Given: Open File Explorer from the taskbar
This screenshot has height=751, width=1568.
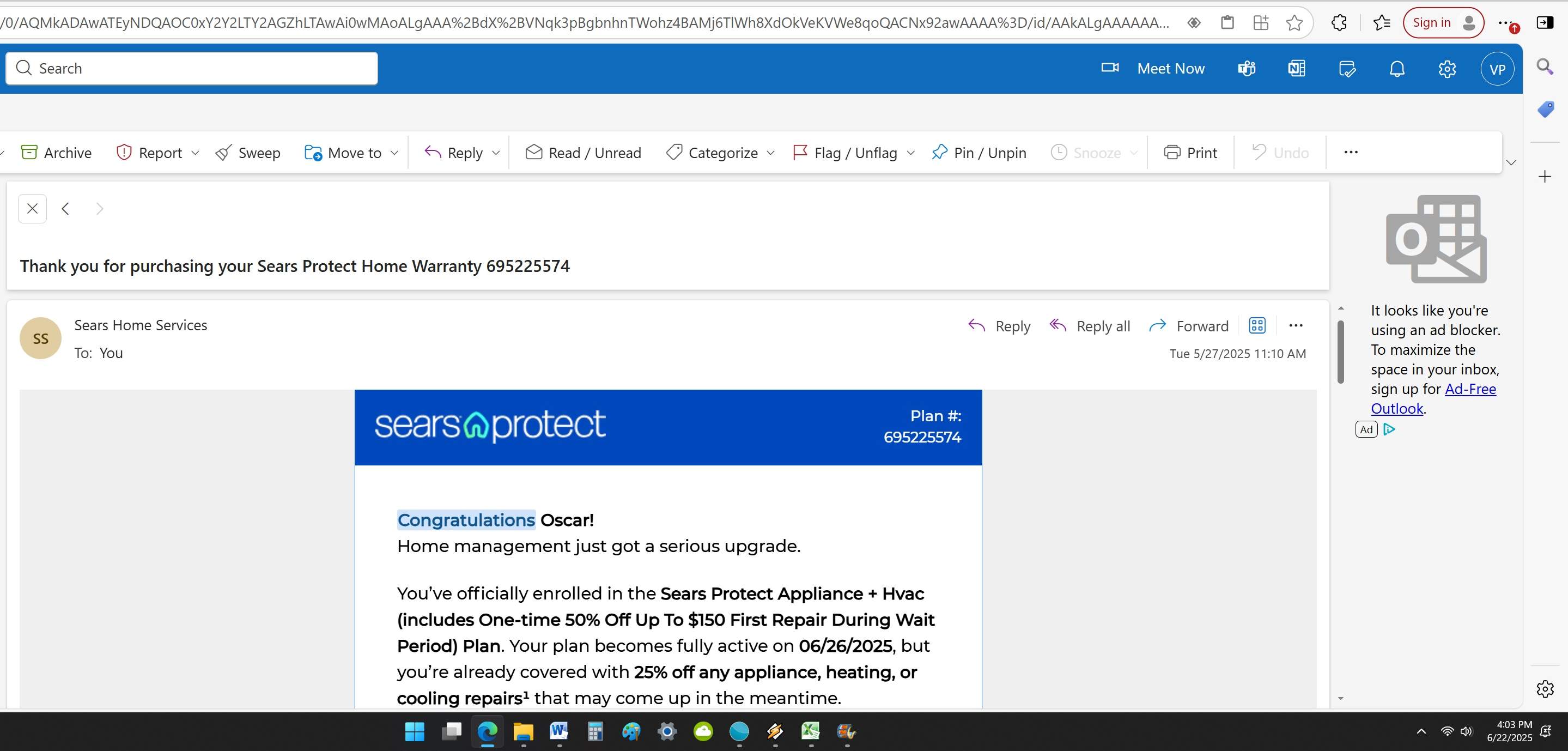Looking at the screenshot, I should click(523, 731).
